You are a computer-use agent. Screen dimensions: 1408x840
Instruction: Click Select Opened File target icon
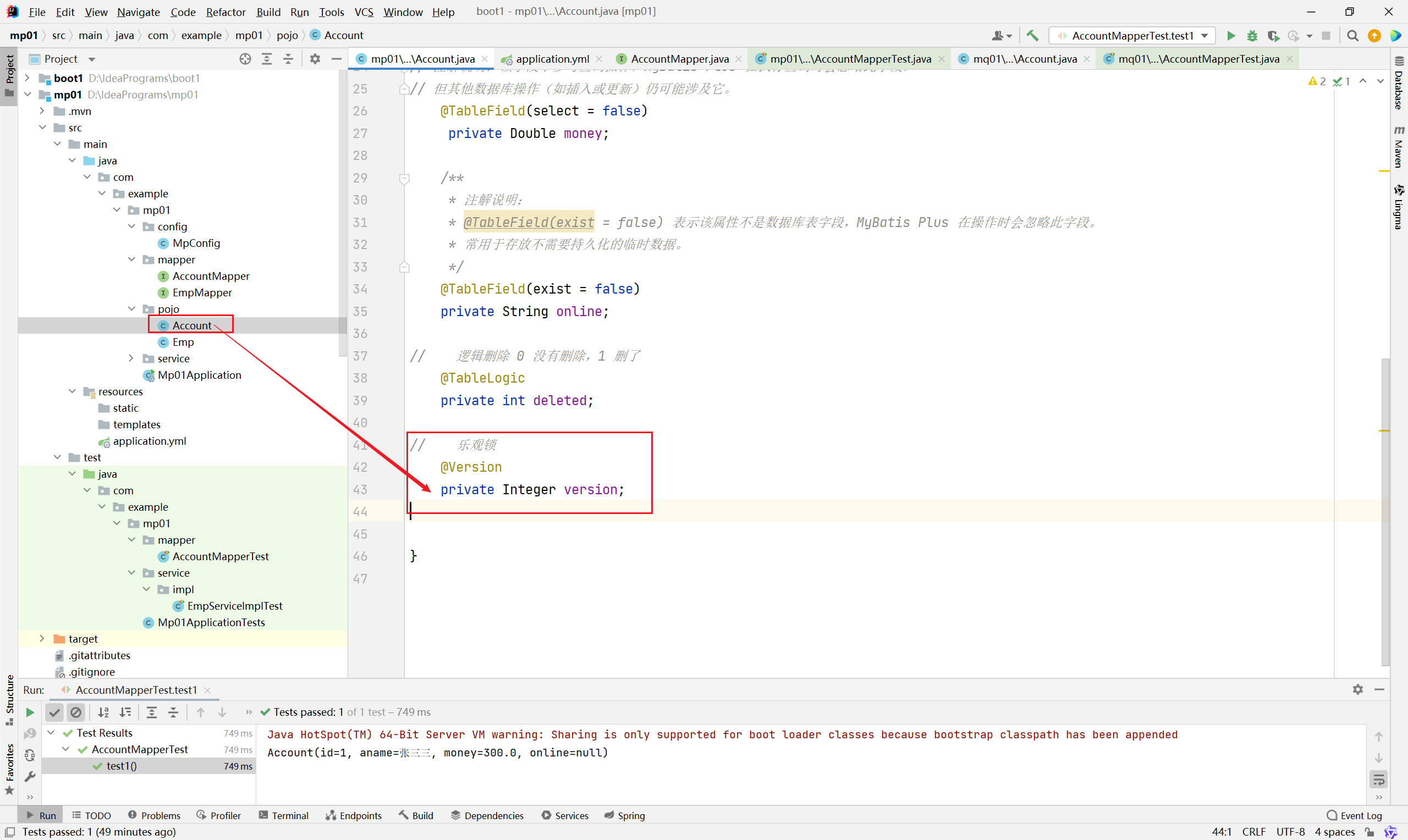(x=245, y=59)
